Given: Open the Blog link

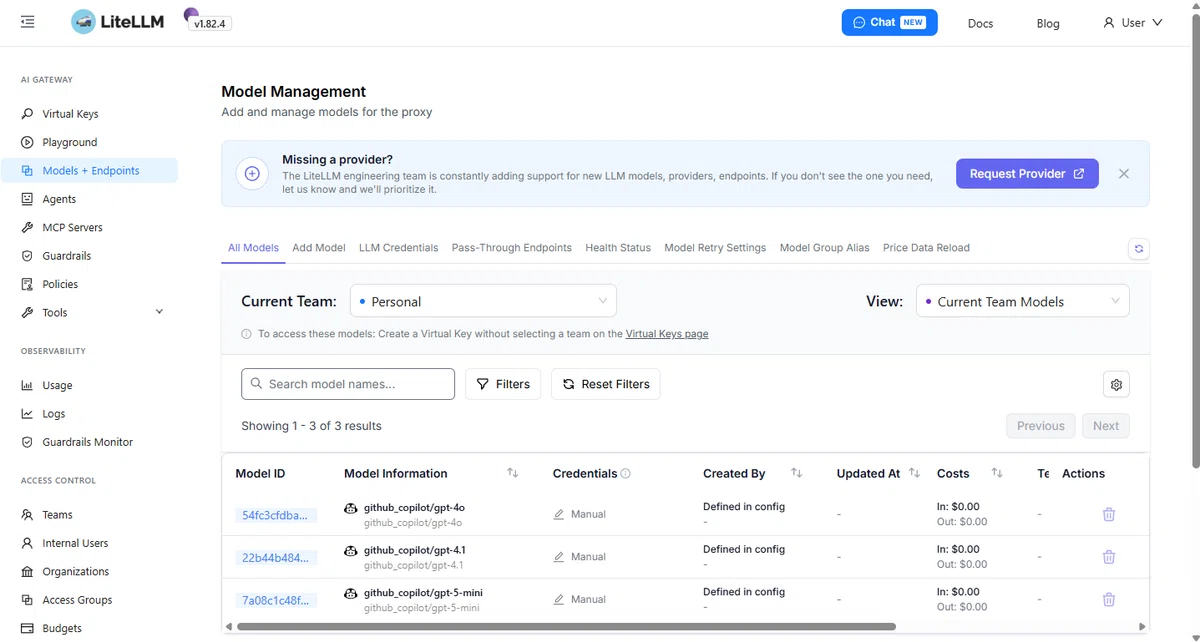Looking at the screenshot, I should 1048,23.
